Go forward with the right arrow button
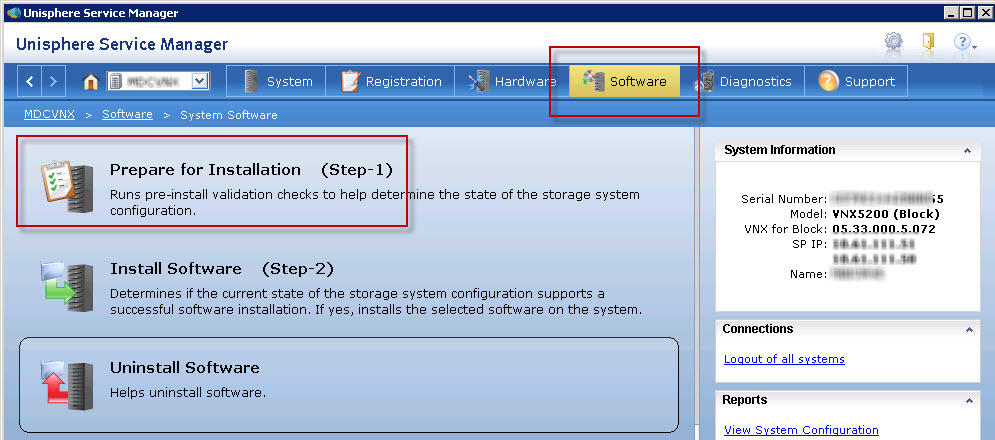995x440 pixels. pos(53,81)
